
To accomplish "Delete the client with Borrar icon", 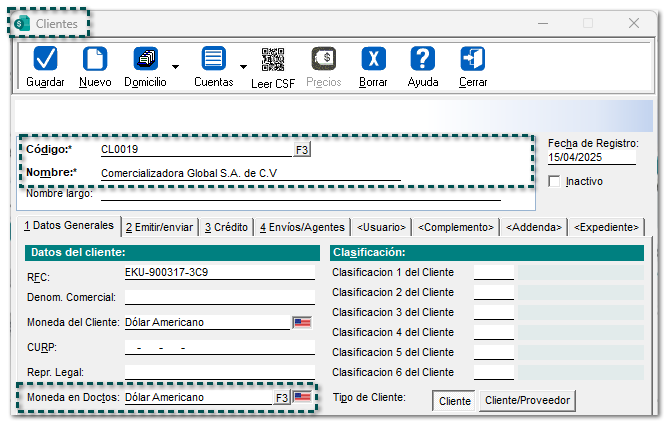I will click(373, 61).
